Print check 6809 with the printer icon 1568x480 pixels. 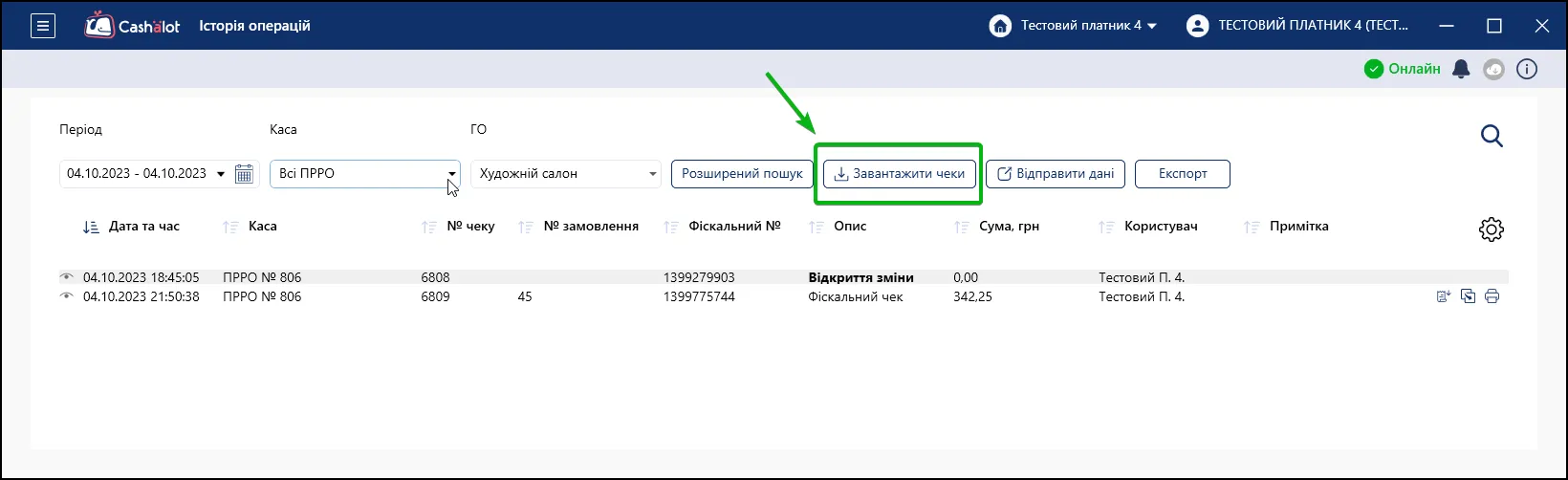click(x=1492, y=296)
